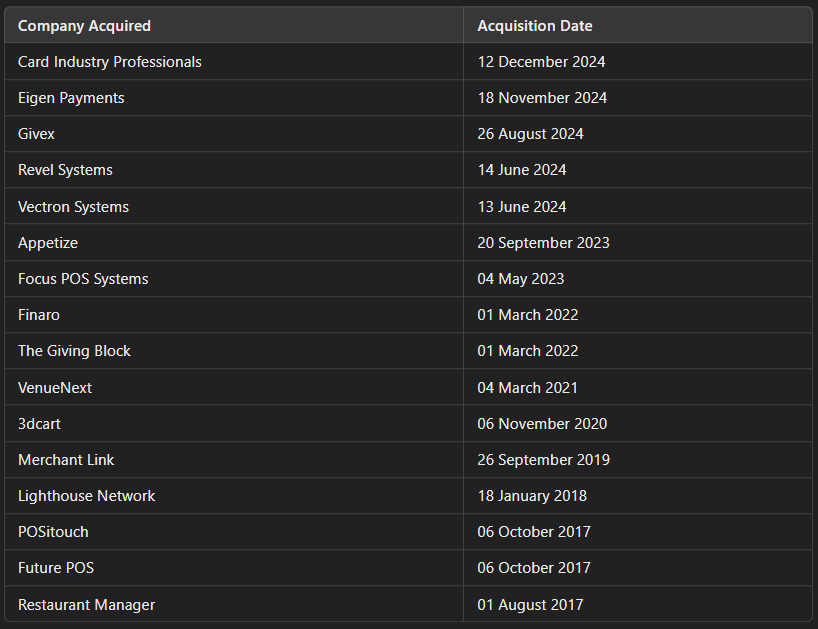Select the 18 January 2018 date
The width and height of the screenshot is (818, 629).
coord(532,495)
